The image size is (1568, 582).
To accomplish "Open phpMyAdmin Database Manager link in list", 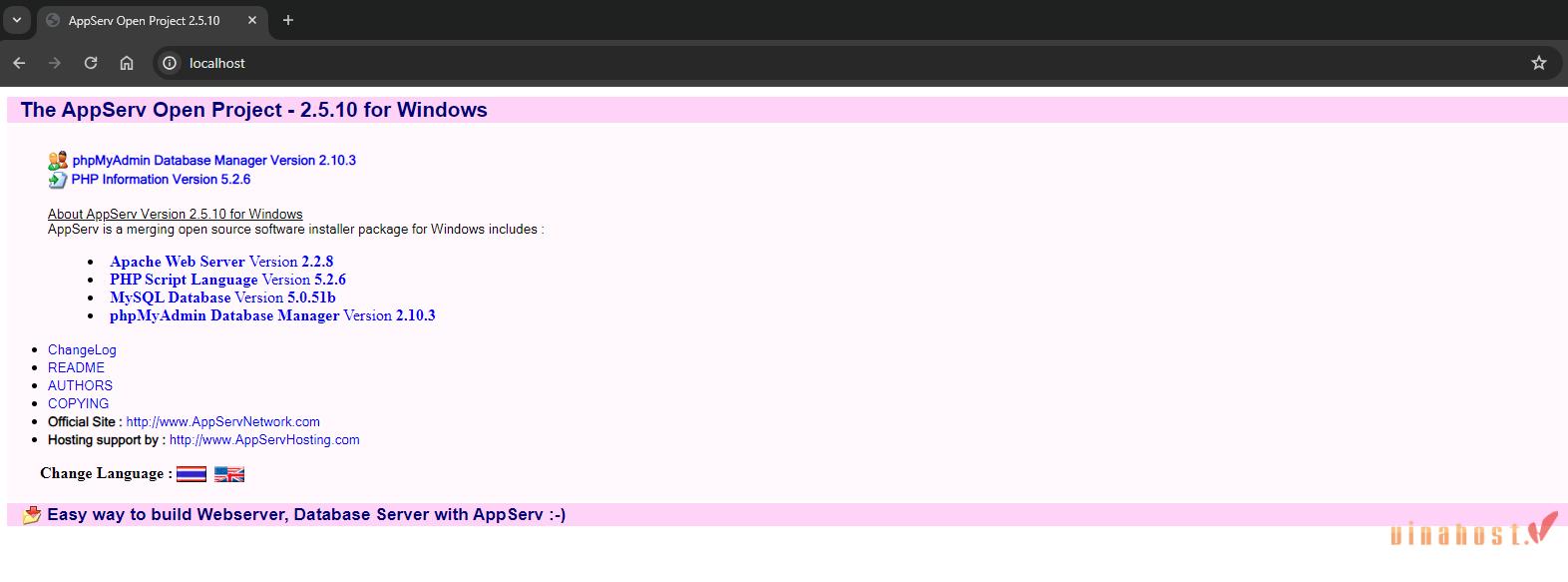I will point(272,315).
